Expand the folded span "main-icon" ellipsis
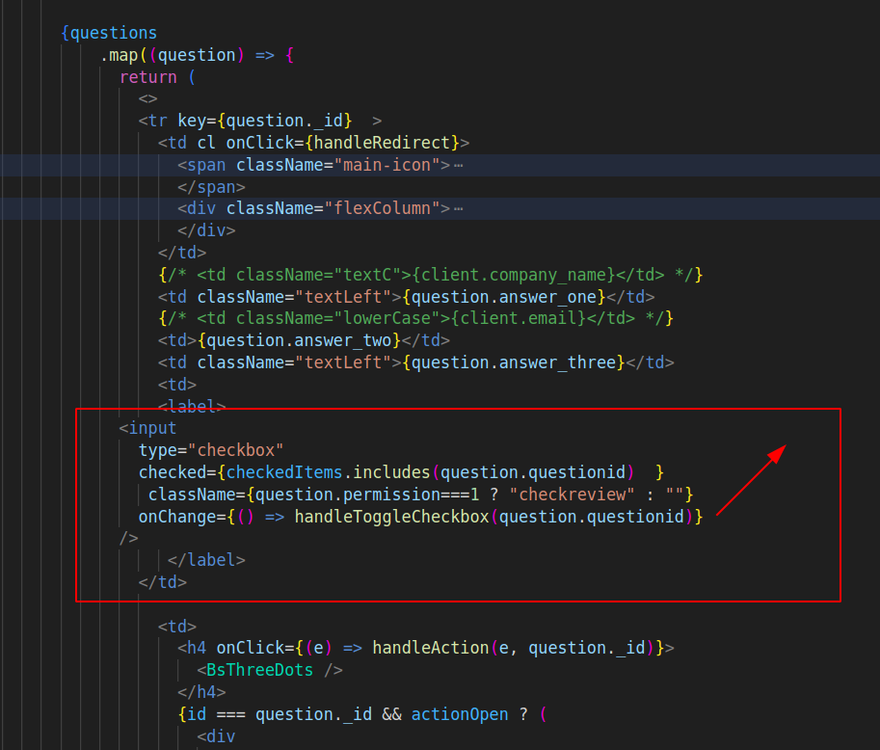Image resolution: width=880 pixels, height=750 pixels. pyautogui.click(x=458, y=165)
